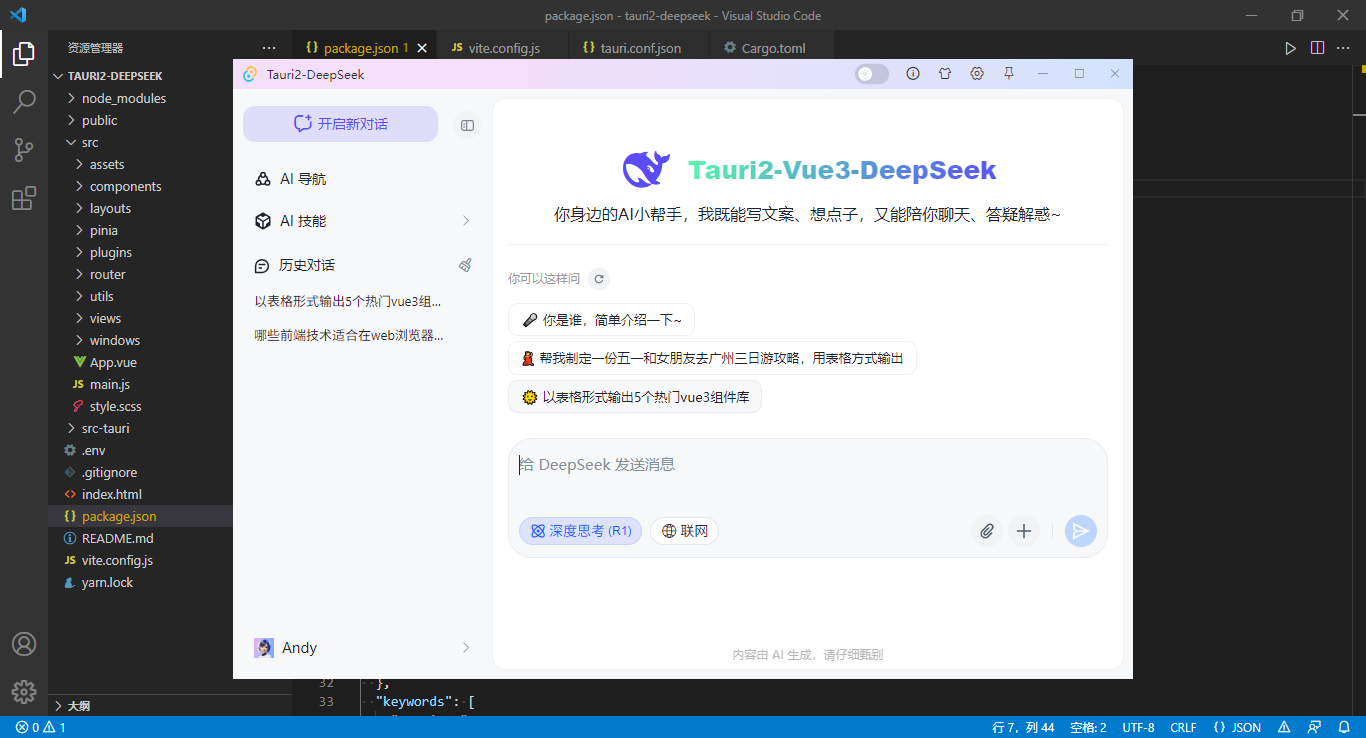
Task: Open the settings gear in DeepSeek title bar
Action: 977,73
